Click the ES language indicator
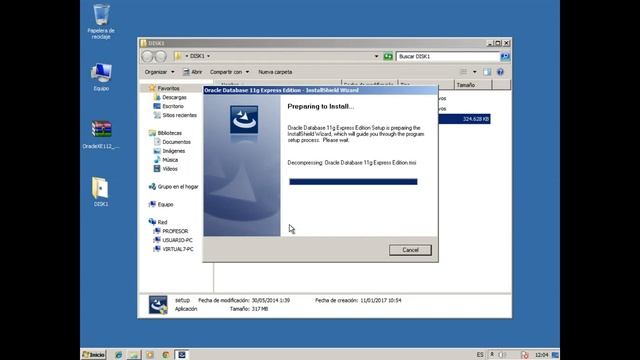640x360 pixels. tap(480, 355)
